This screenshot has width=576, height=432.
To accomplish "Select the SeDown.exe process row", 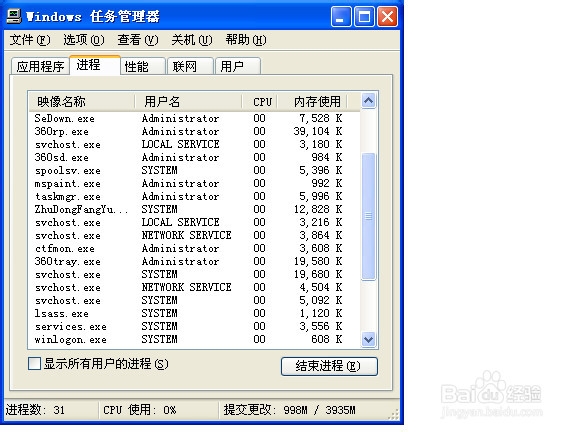I will 195,119.
